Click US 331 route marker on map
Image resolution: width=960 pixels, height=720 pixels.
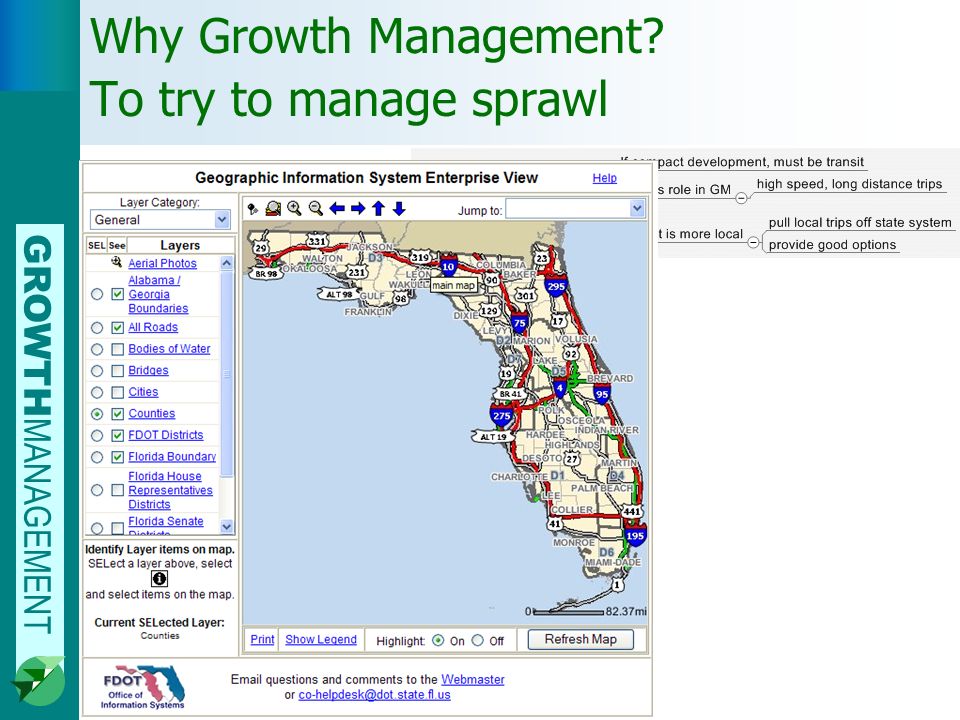[x=317, y=241]
